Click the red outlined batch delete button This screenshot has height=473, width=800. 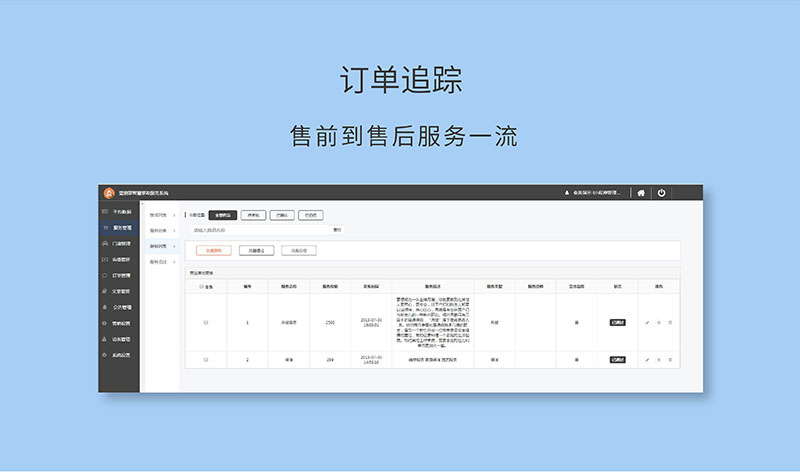214,251
